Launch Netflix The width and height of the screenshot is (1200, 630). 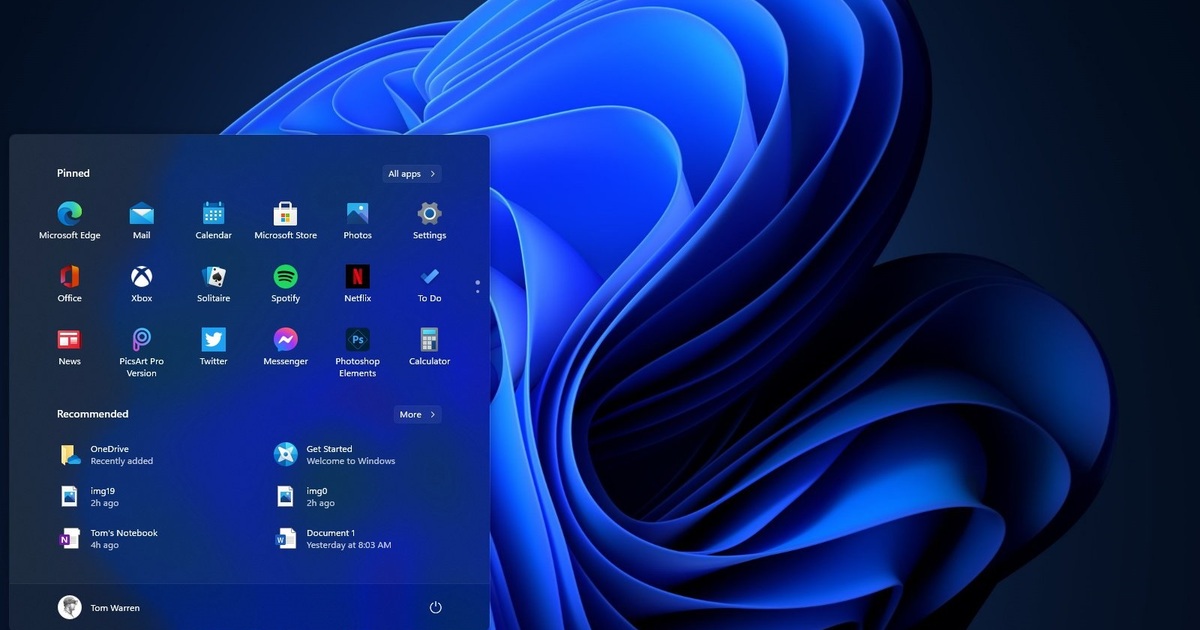[358, 284]
